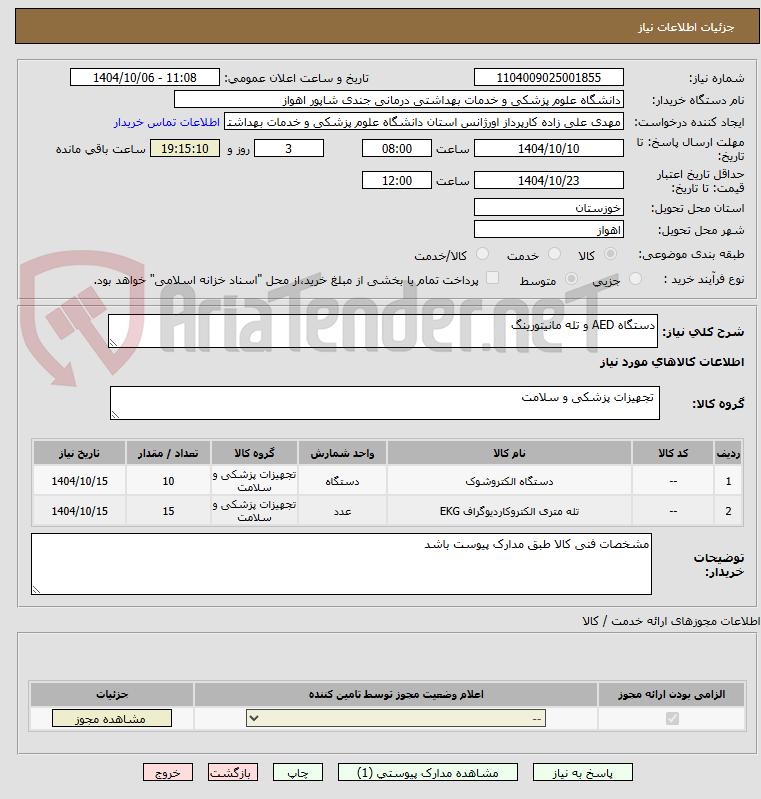The height and width of the screenshot is (799, 761).
Task: Click the تعداد / مقدار column header
Action: [x=168, y=453]
